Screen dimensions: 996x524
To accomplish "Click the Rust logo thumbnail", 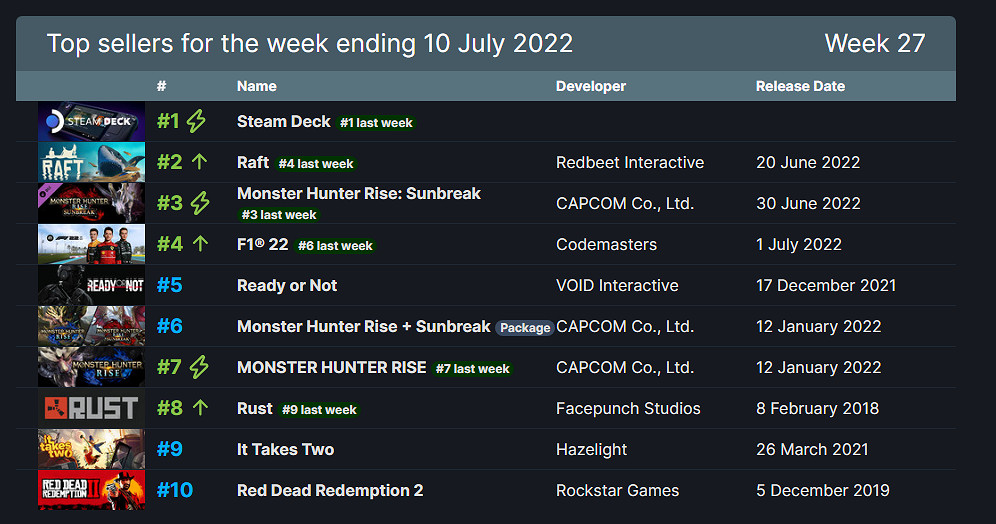I will [91, 408].
